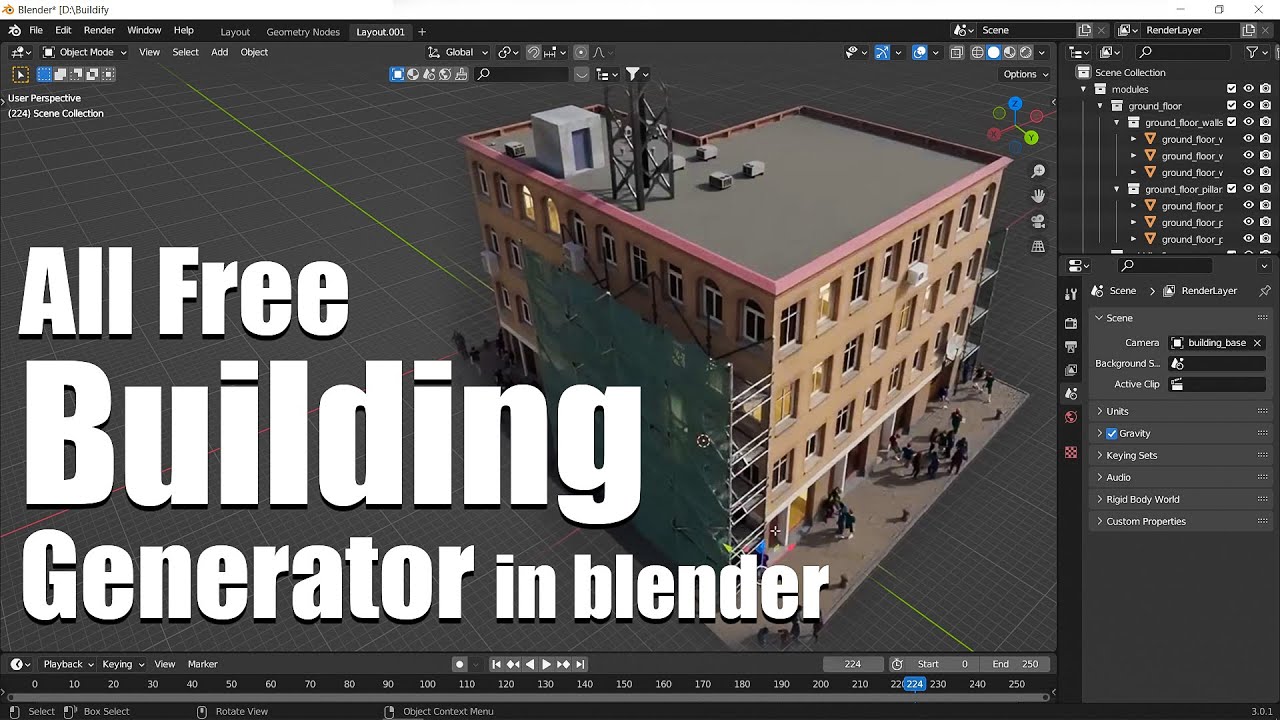Select rendered viewport shading
Screen dimensions: 1280x720
pos(1025,52)
